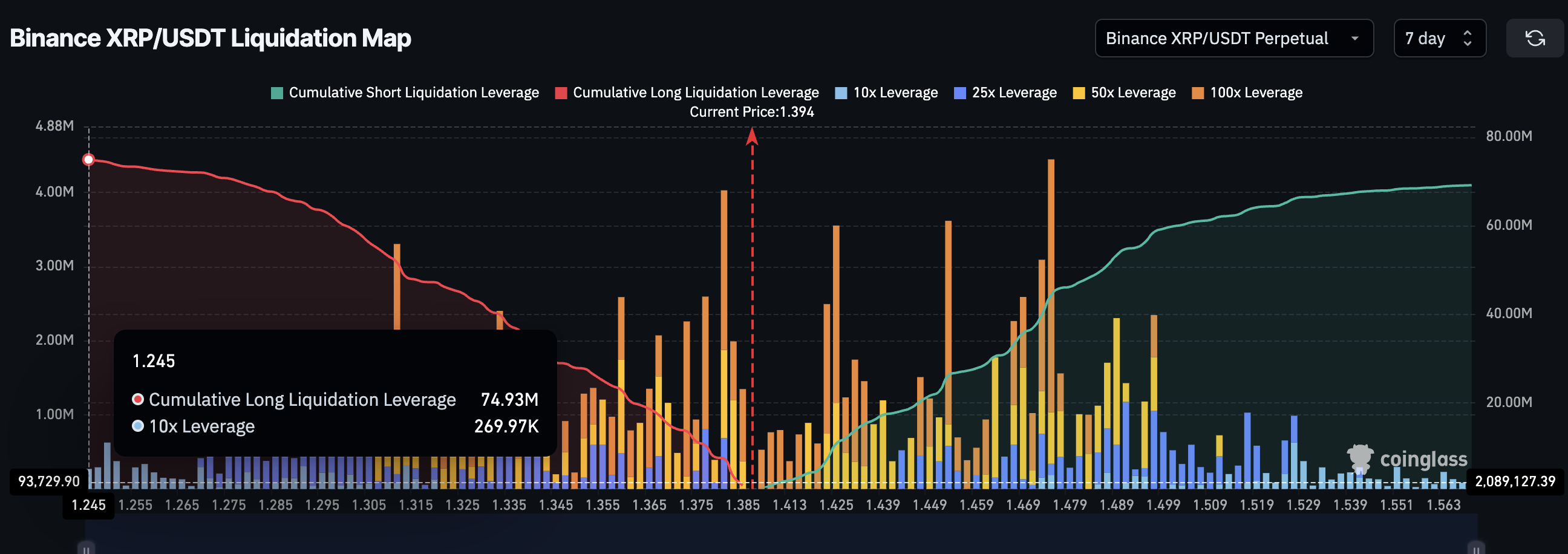Viewport: 1568px width, 554px height.
Task: Click the yellow 50x Leverage color square
Action: [1079, 92]
